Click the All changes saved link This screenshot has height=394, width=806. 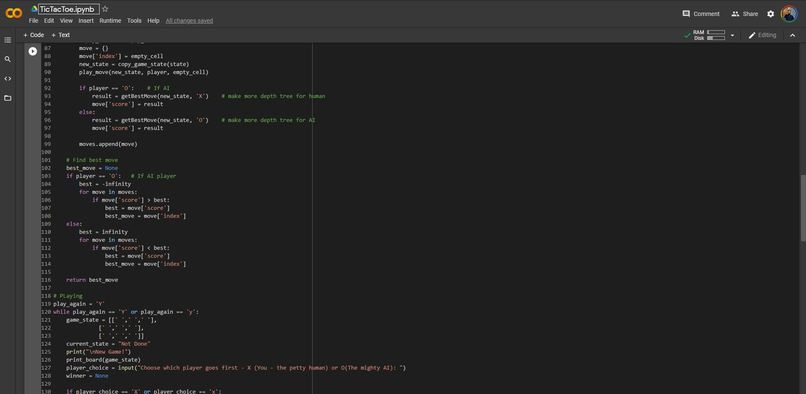tap(189, 21)
